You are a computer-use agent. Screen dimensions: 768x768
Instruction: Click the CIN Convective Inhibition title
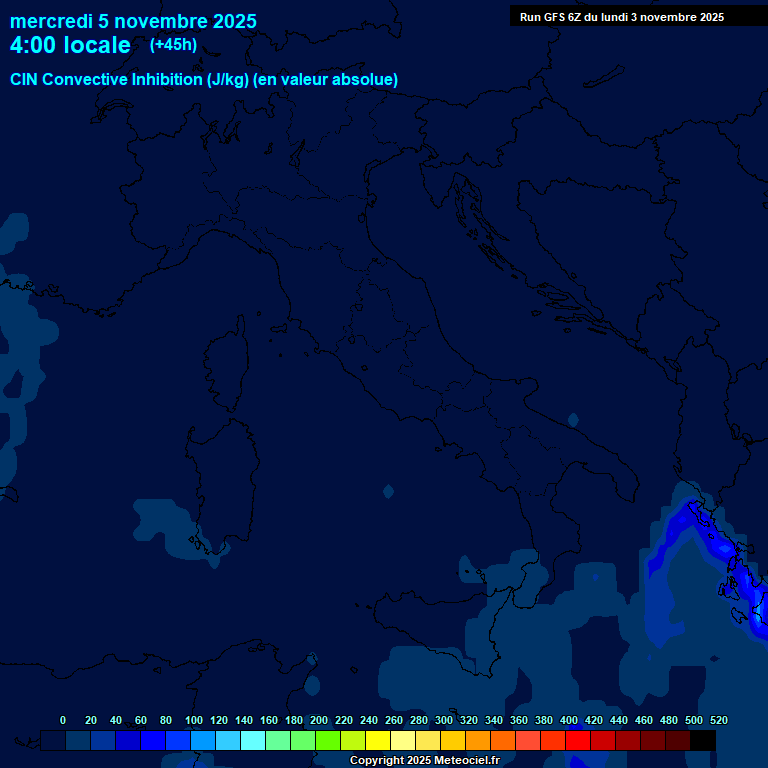click(204, 80)
